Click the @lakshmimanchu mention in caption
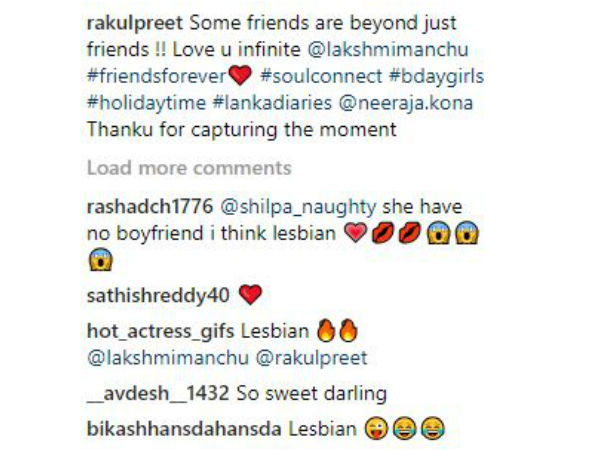The width and height of the screenshot is (600, 450). pyautogui.click(x=388, y=50)
